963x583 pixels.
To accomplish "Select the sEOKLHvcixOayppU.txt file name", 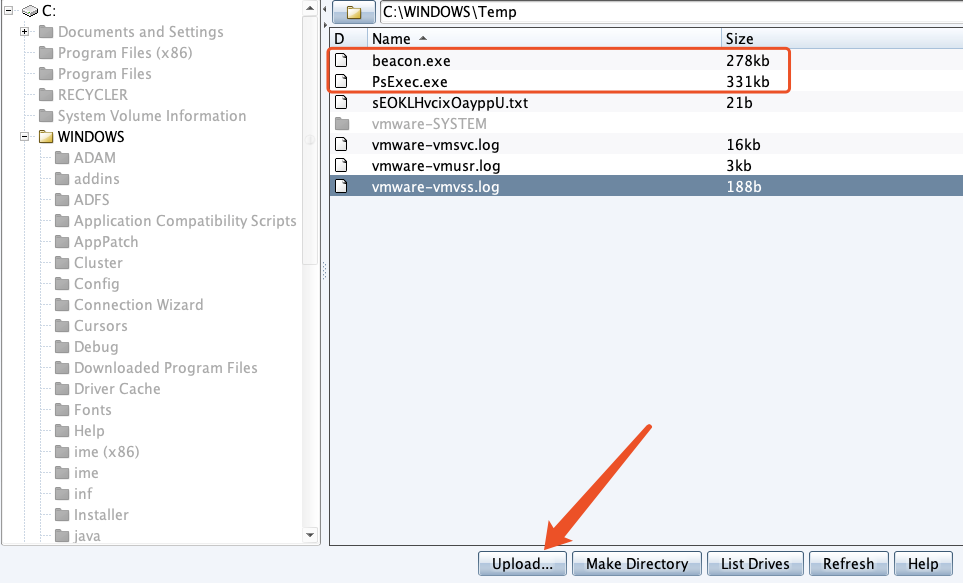I will tap(450, 103).
